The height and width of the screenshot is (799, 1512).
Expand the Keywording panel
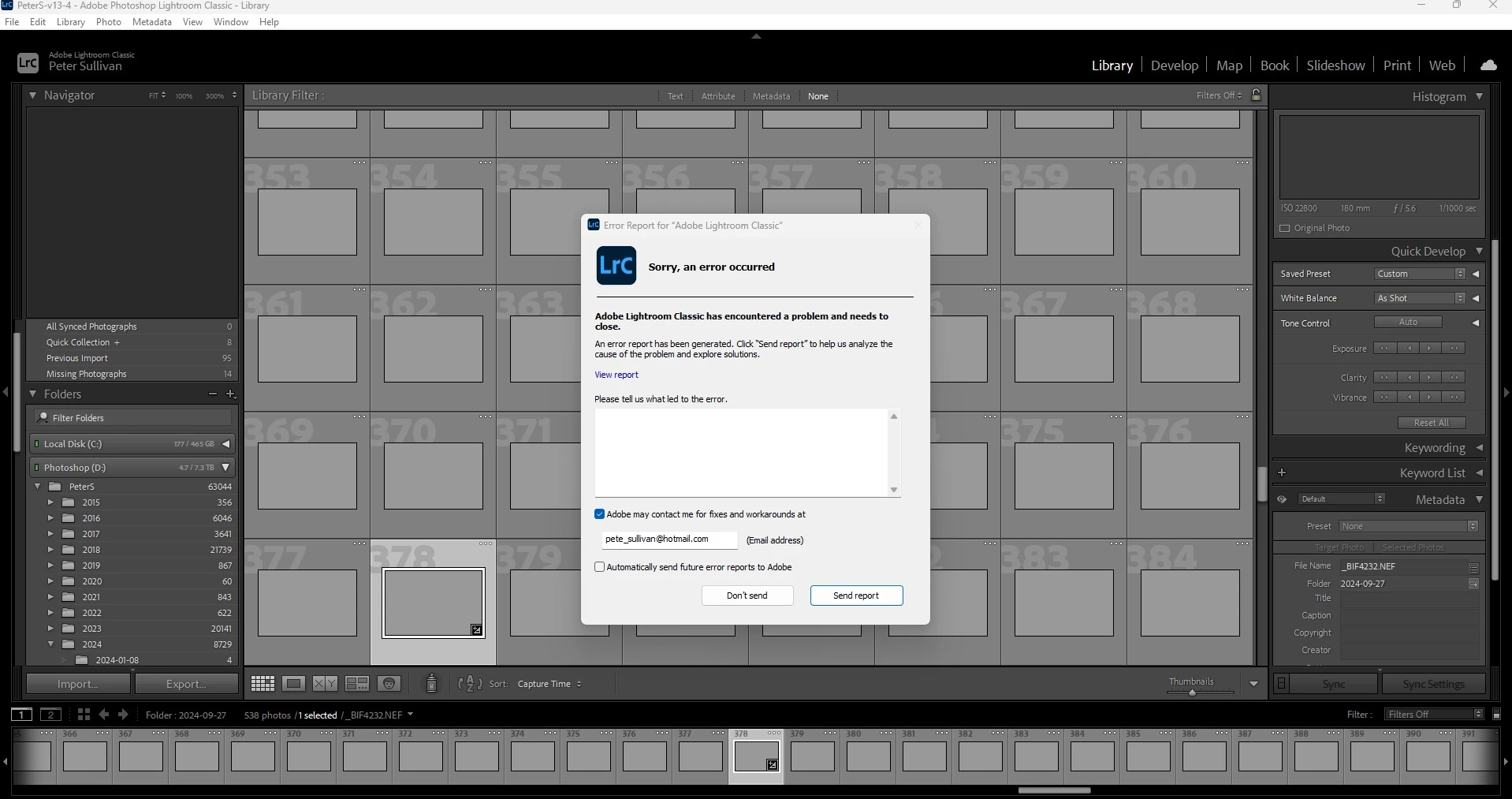tap(1479, 447)
